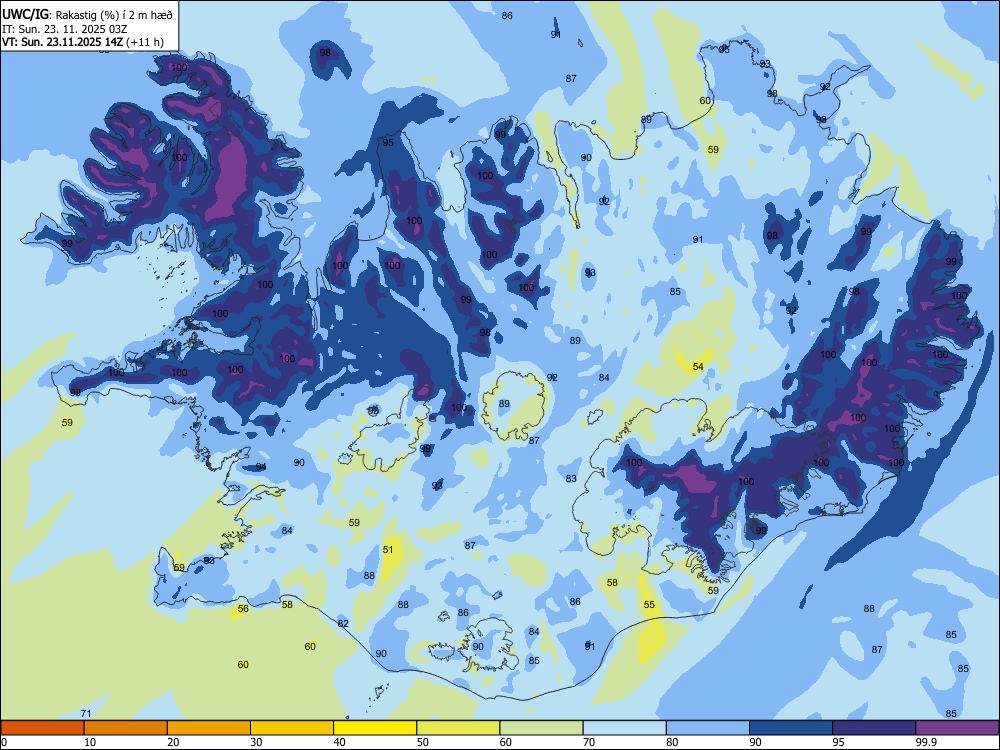Click the legend tick label '0'

click(x=4, y=742)
